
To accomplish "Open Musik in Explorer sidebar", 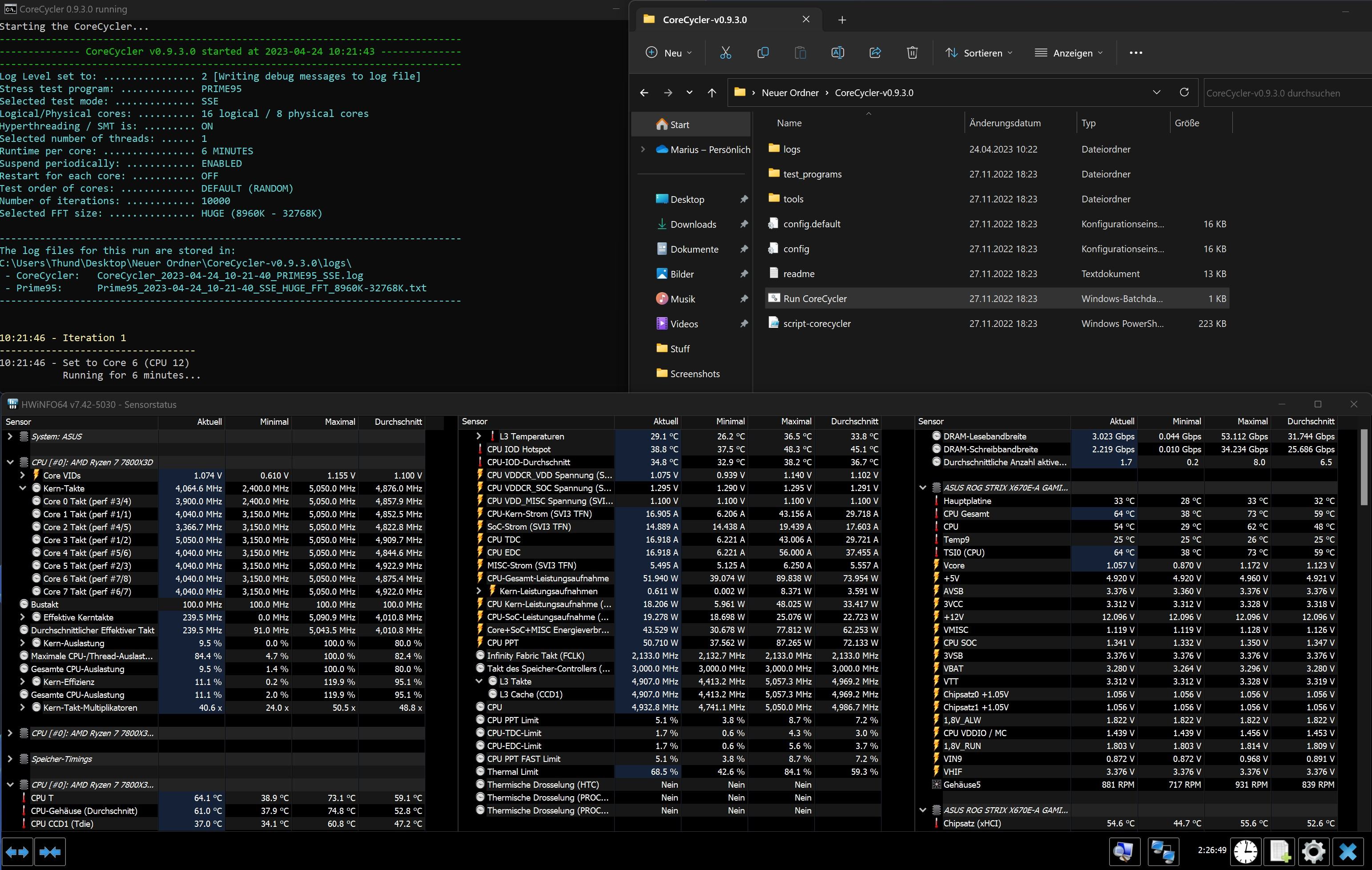I will click(x=682, y=299).
